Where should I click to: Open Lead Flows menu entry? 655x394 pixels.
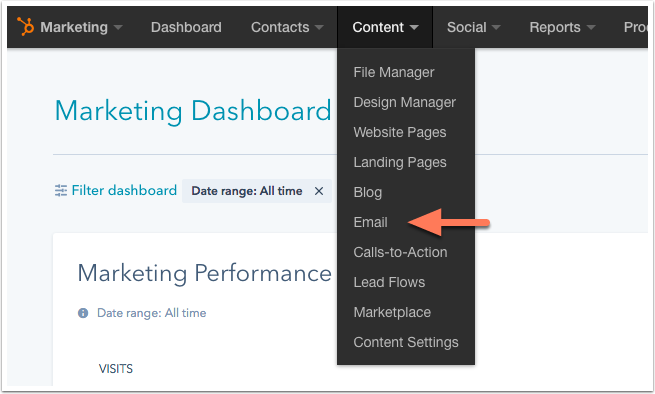click(389, 282)
